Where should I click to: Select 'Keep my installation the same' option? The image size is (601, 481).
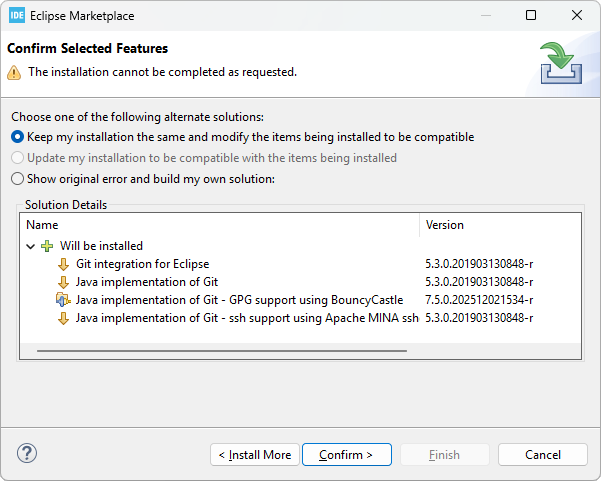[17, 137]
